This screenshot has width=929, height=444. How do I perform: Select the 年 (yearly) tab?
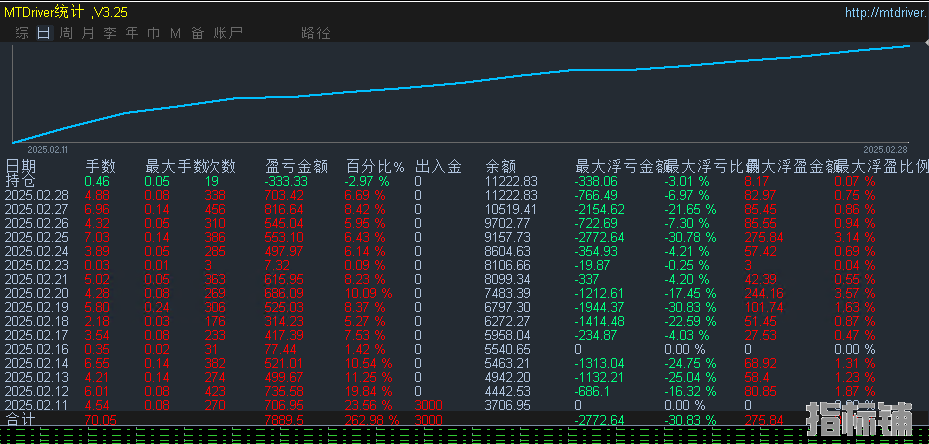(132, 33)
